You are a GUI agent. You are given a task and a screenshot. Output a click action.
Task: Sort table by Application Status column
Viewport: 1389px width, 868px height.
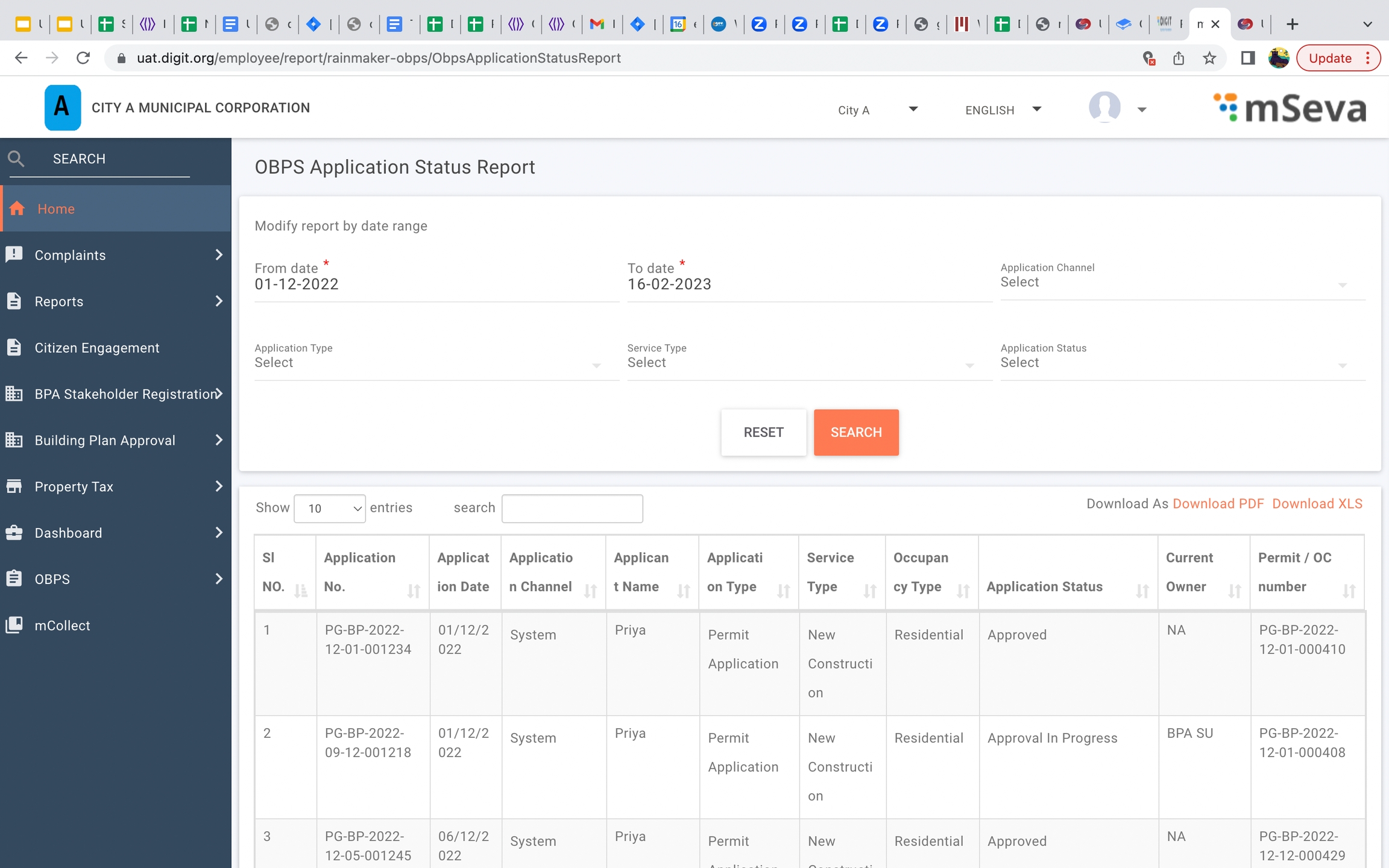coord(1142,591)
